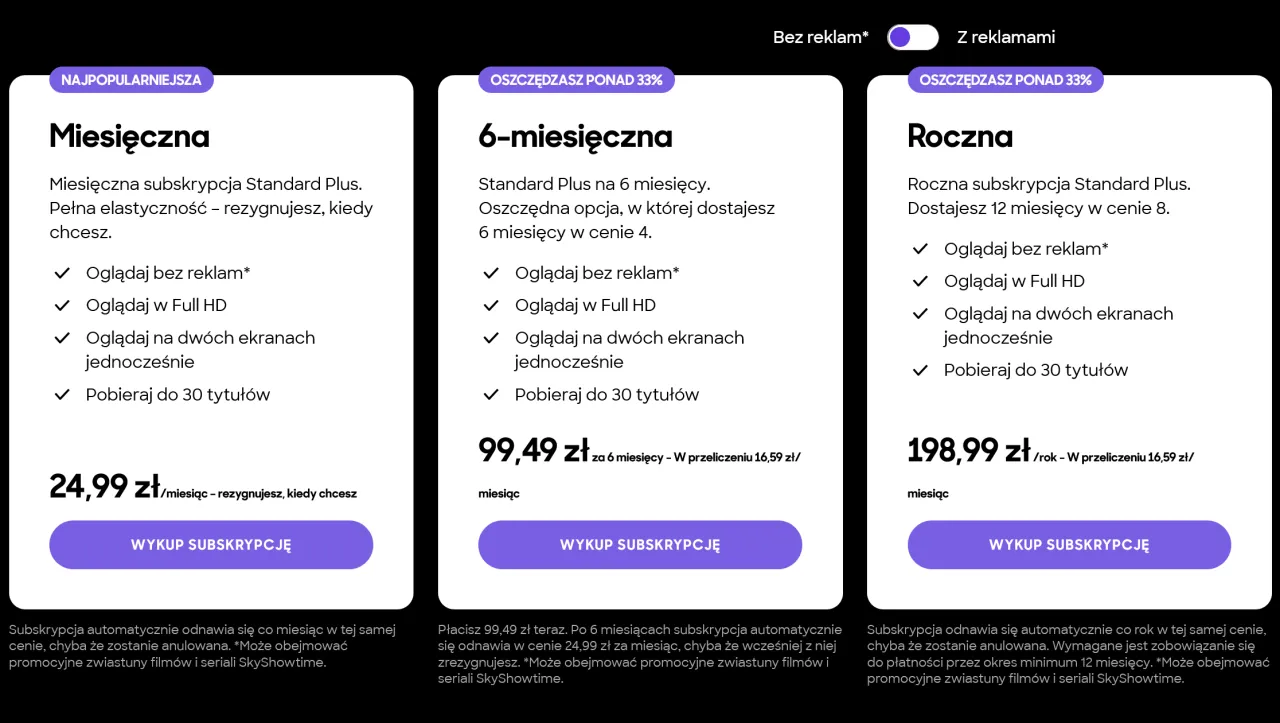Click the 'Najpopularniejsza' badge
This screenshot has width=1280, height=723.
[131, 80]
